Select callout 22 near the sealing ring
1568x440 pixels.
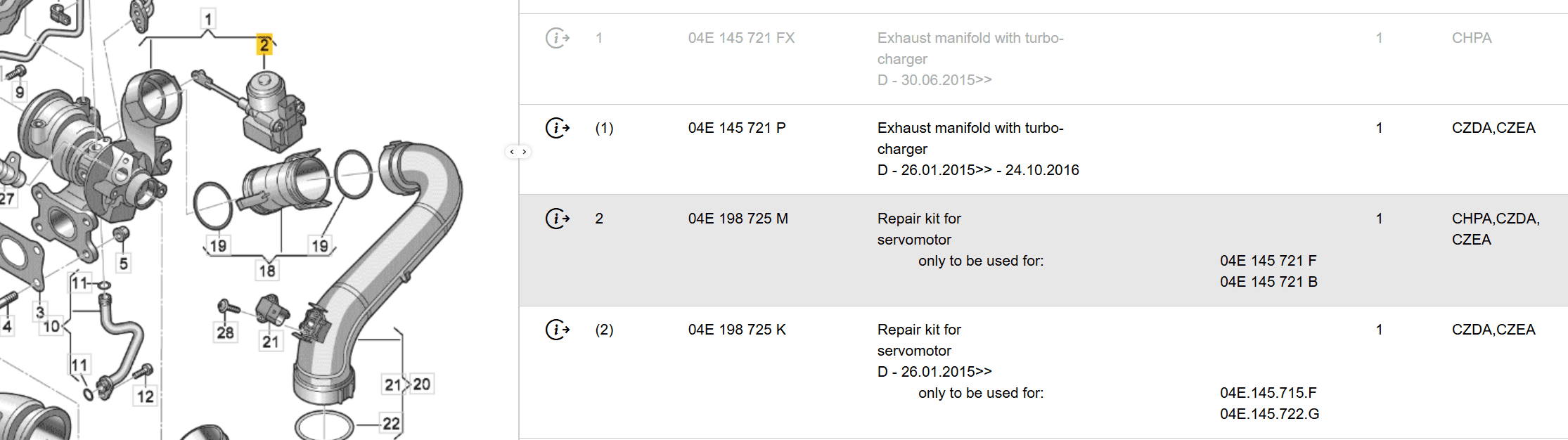(x=391, y=424)
